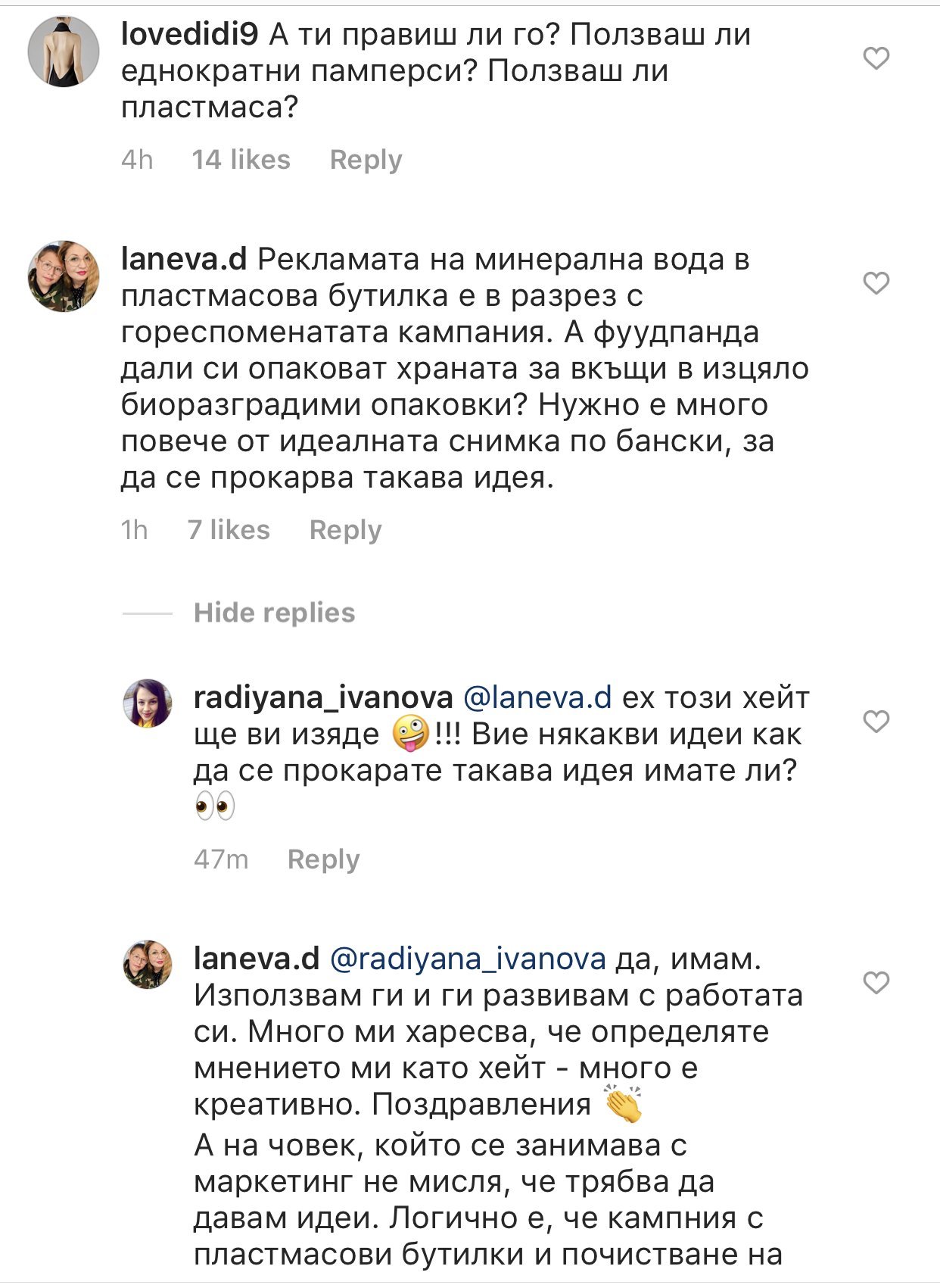
Task: View the 7 likes on laneva.d's comment
Action: (229, 530)
